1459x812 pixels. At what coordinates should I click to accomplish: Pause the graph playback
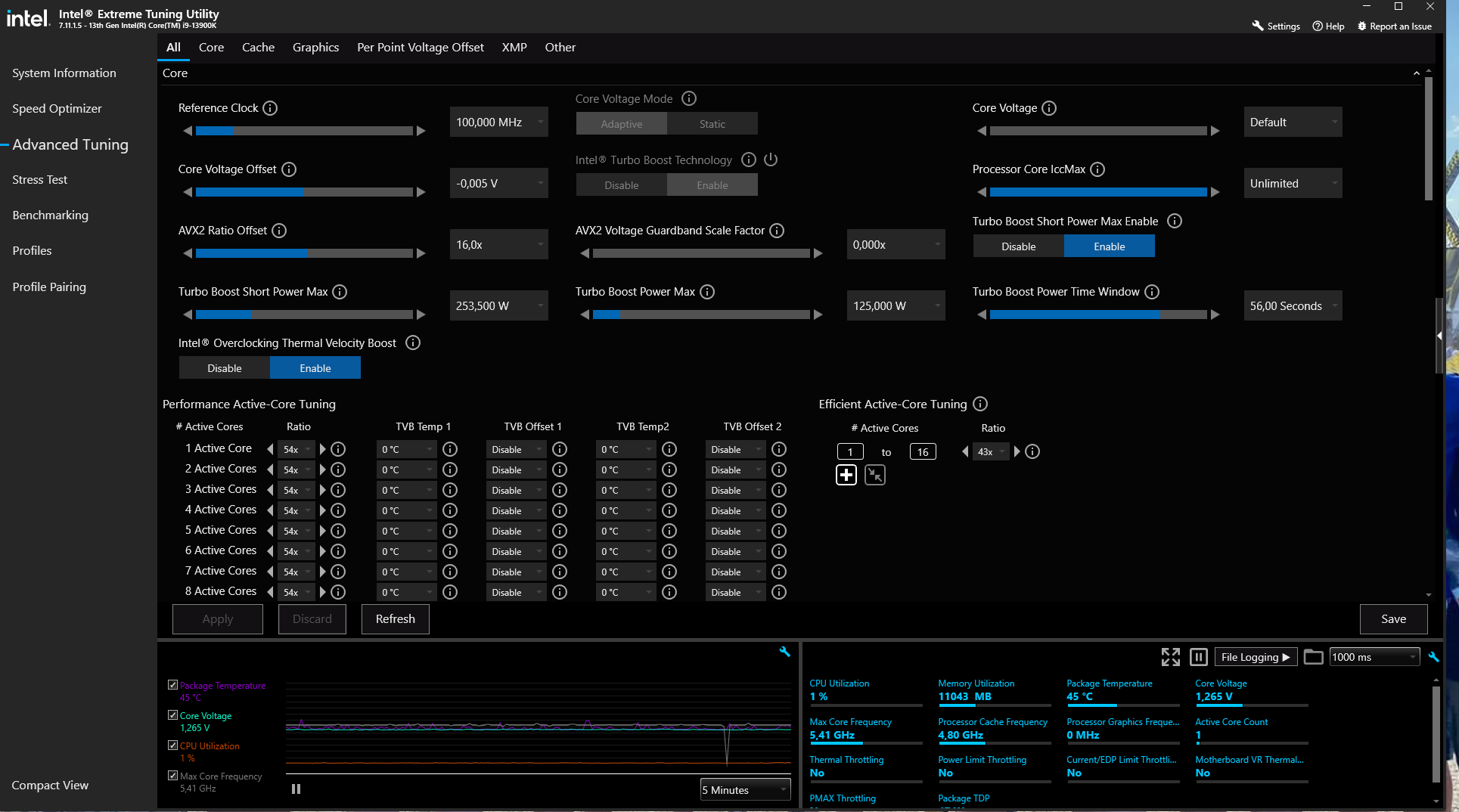pos(296,789)
